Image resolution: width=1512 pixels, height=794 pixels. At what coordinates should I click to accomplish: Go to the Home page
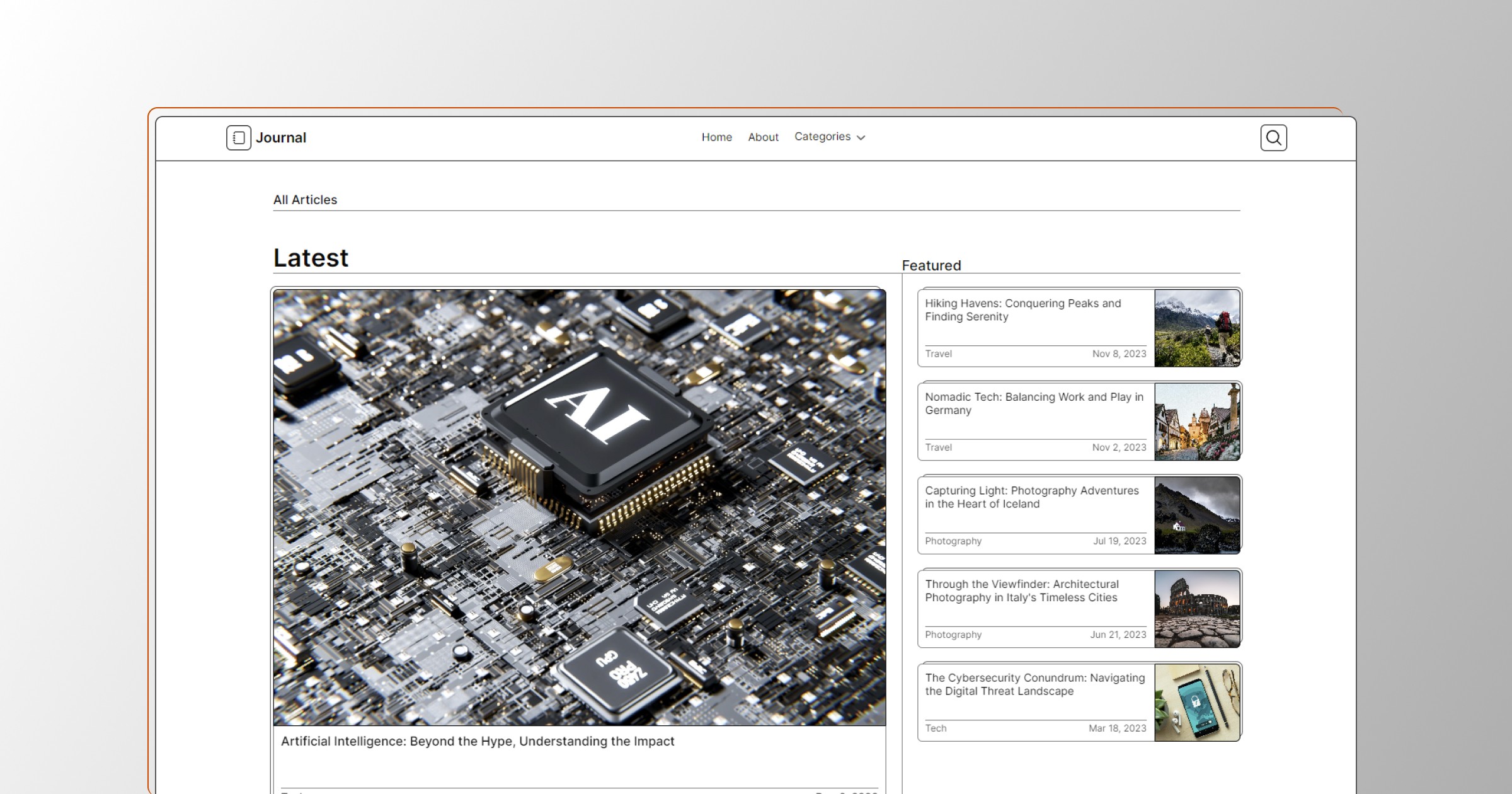[x=716, y=137]
